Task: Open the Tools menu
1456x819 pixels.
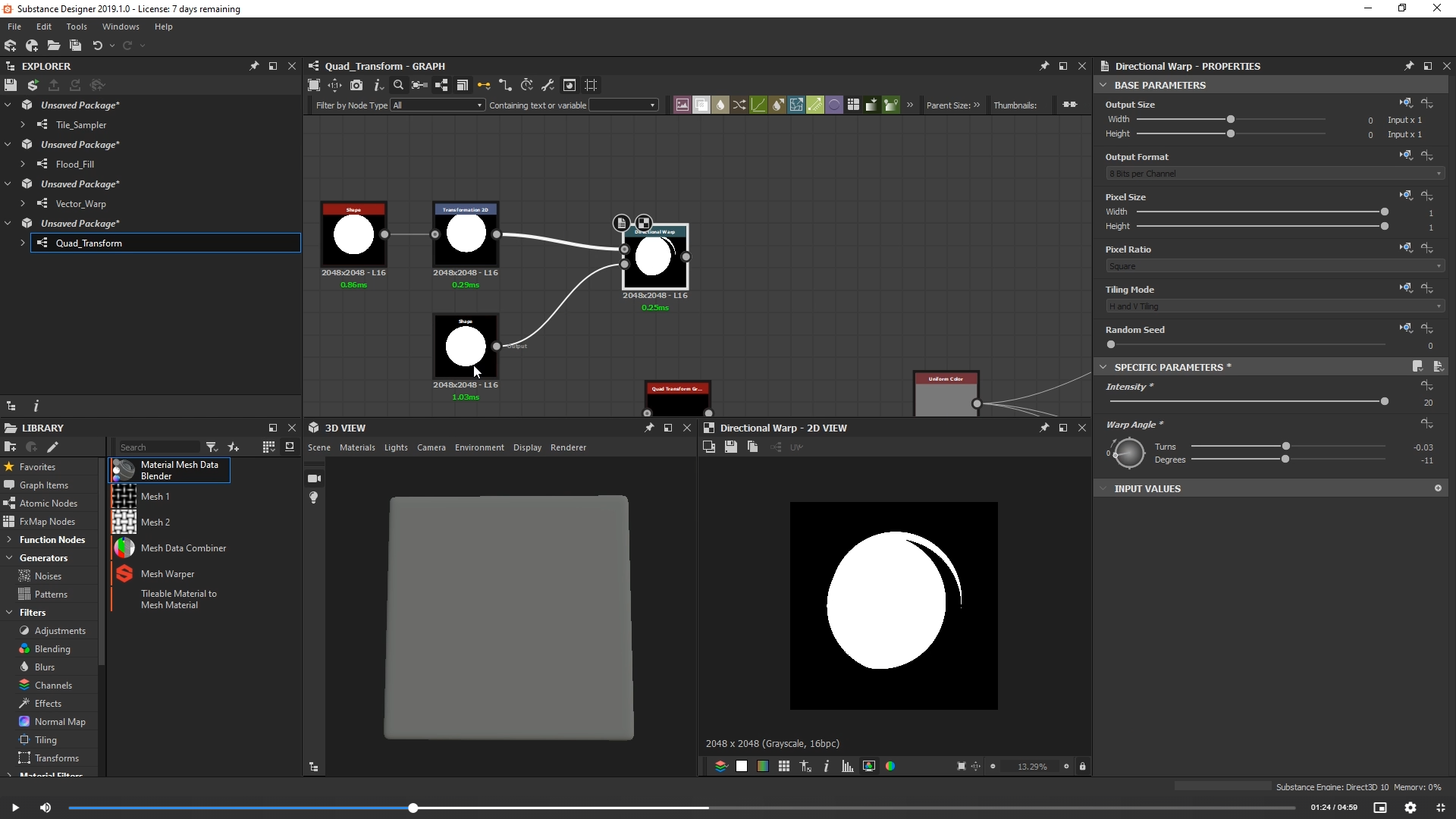Action: click(x=77, y=27)
